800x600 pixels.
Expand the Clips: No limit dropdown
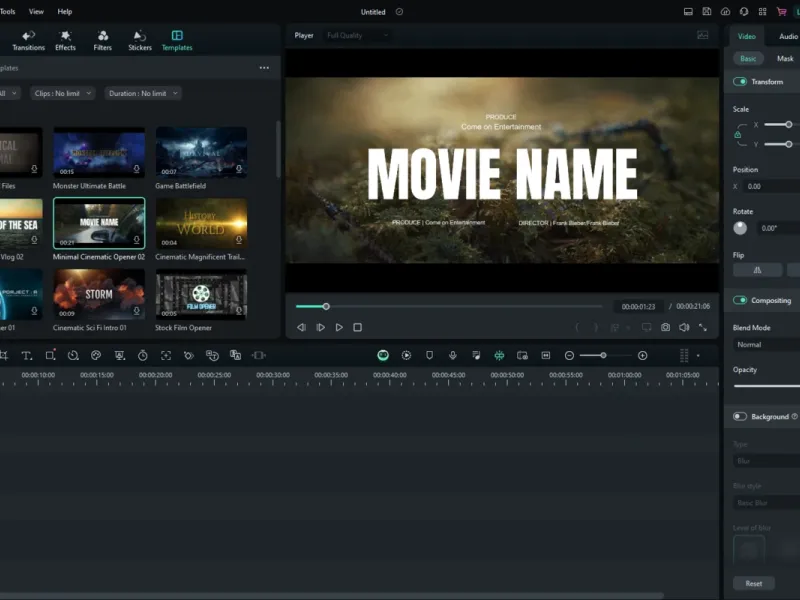(63, 93)
